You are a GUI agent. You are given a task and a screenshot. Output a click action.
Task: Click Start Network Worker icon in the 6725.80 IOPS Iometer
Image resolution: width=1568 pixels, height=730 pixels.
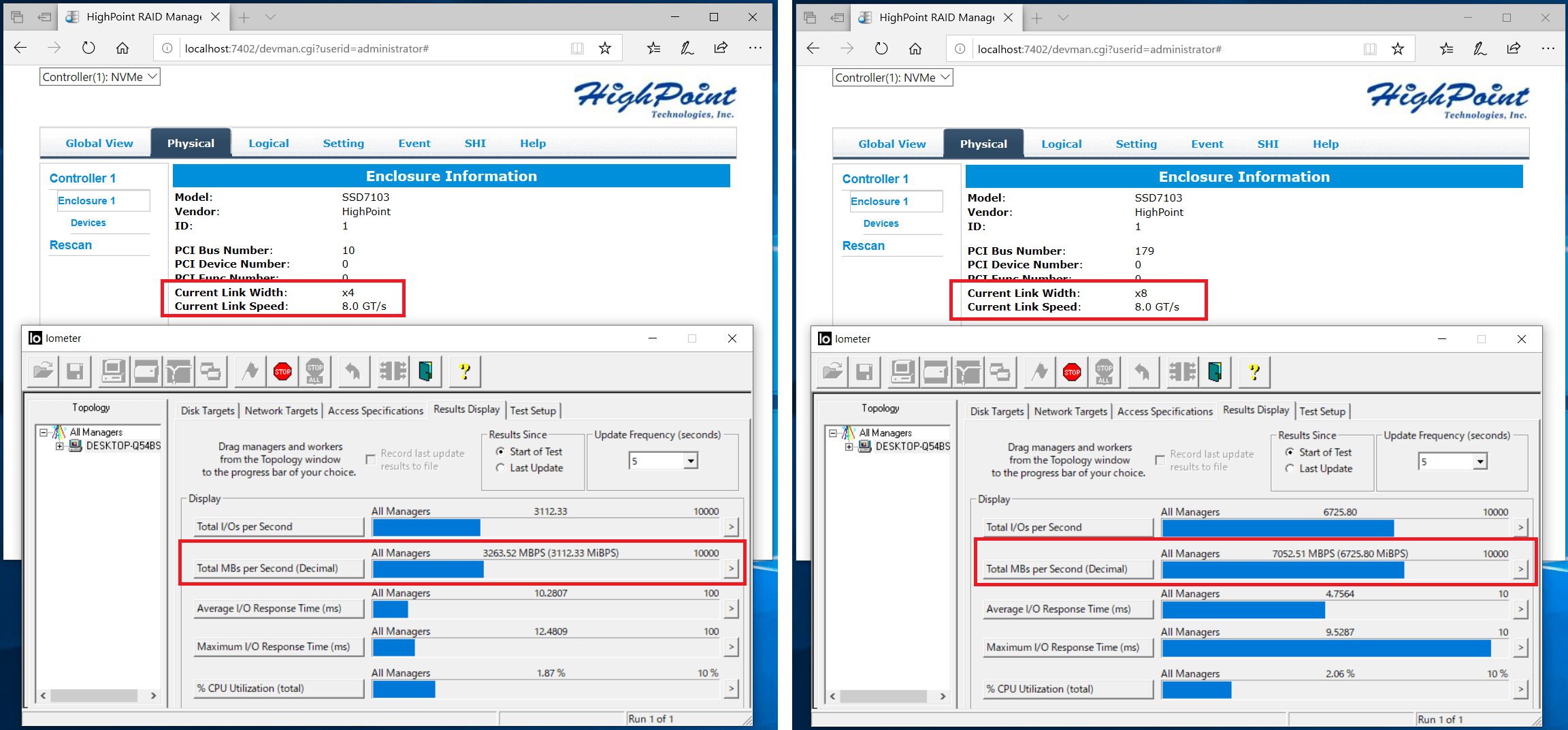968,372
